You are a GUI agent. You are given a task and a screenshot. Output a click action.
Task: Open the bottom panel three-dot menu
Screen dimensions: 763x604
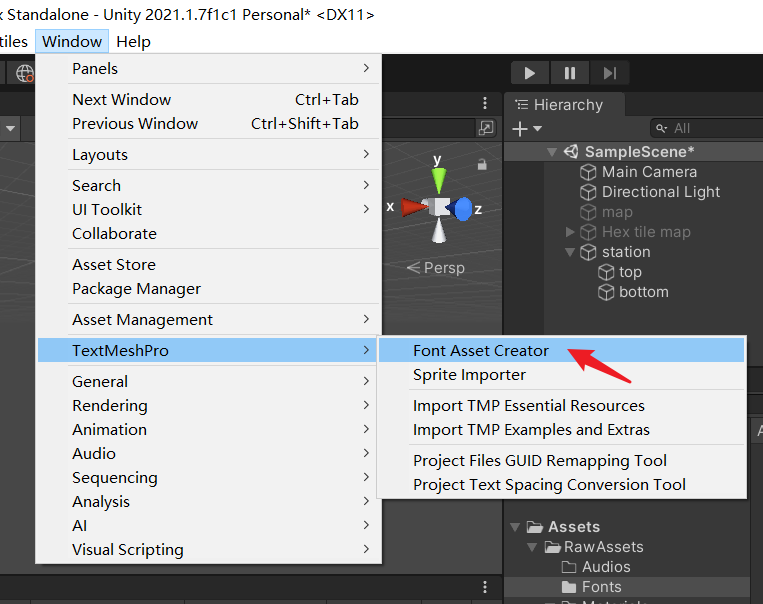coord(485,587)
